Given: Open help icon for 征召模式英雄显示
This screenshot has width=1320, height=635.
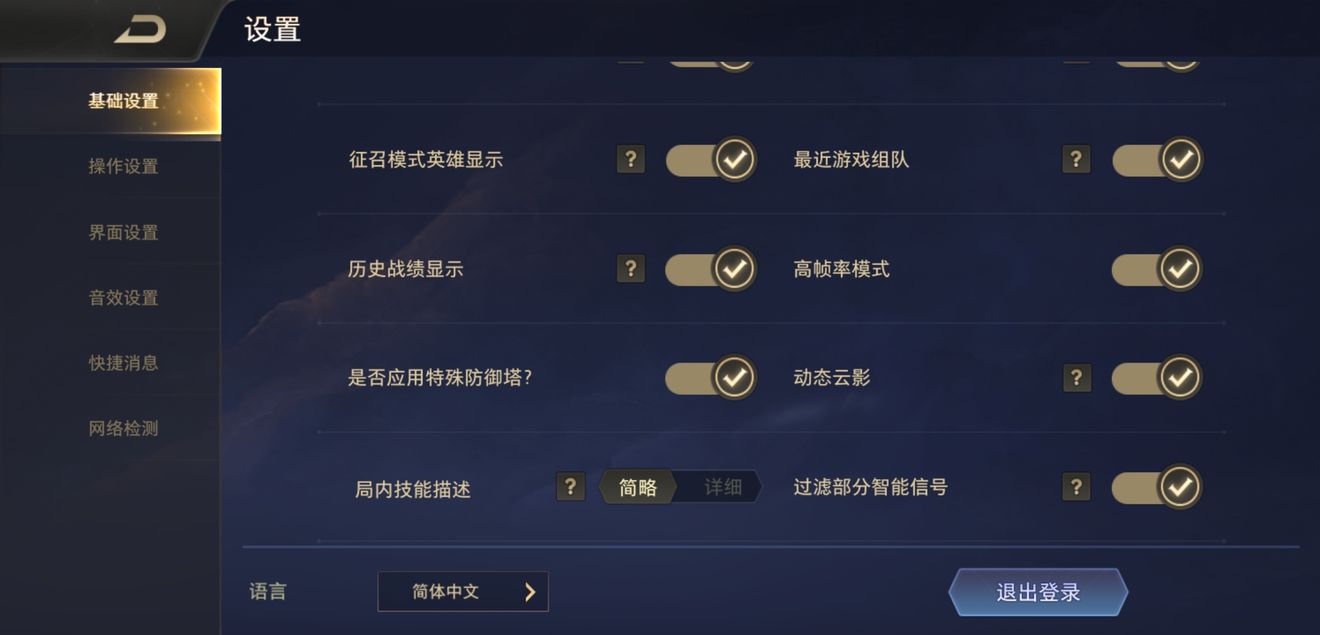Looking at the screenshot, I should click(x=631, y=159).
